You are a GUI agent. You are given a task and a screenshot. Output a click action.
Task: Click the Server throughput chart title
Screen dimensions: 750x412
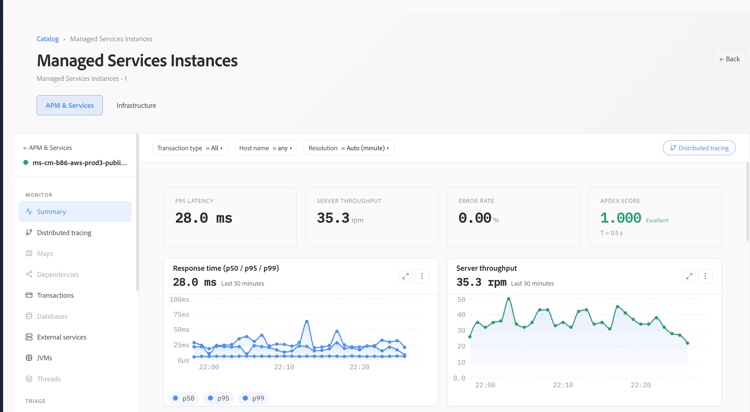click(486, 268)
